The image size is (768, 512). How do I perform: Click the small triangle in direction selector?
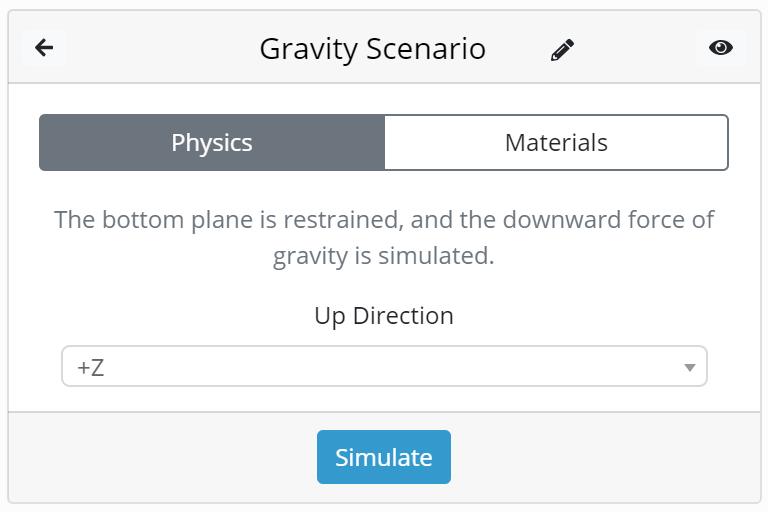click(x=690, y=367)
